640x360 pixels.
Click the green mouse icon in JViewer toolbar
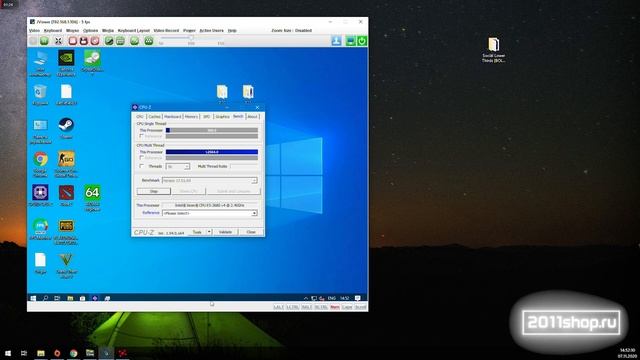click(109, 41)
